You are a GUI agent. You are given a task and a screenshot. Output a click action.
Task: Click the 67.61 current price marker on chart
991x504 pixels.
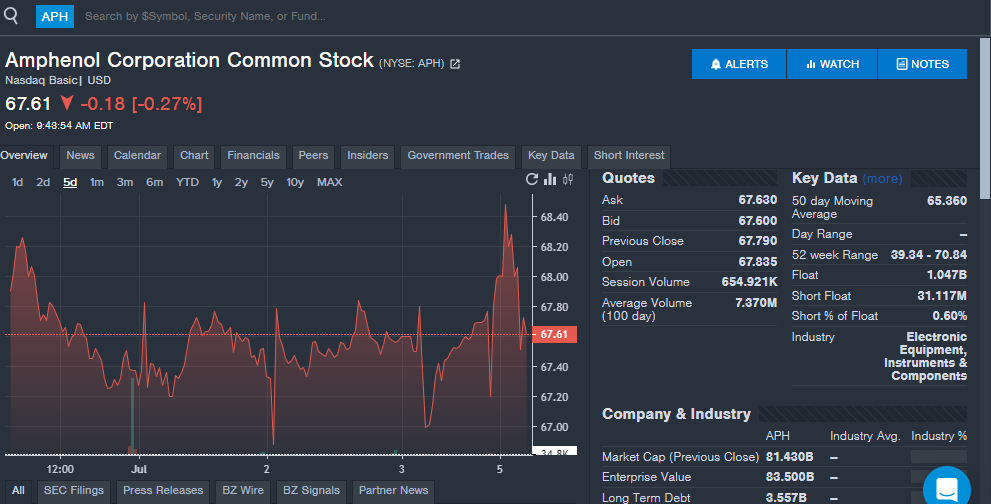point(554,334)
